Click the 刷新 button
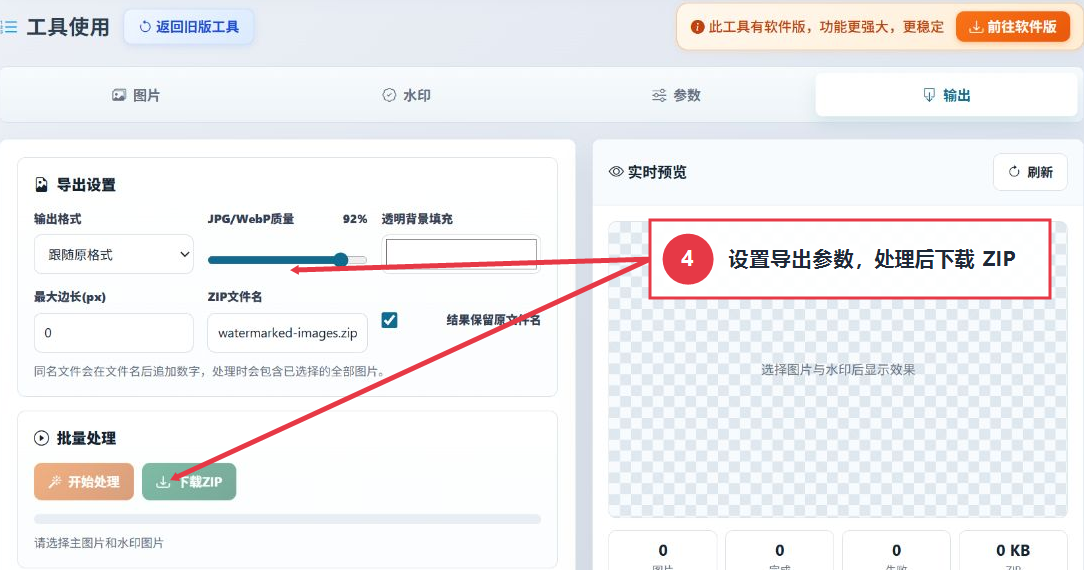The height and width of the screenshot is (570, 1084). (1030, 172)
